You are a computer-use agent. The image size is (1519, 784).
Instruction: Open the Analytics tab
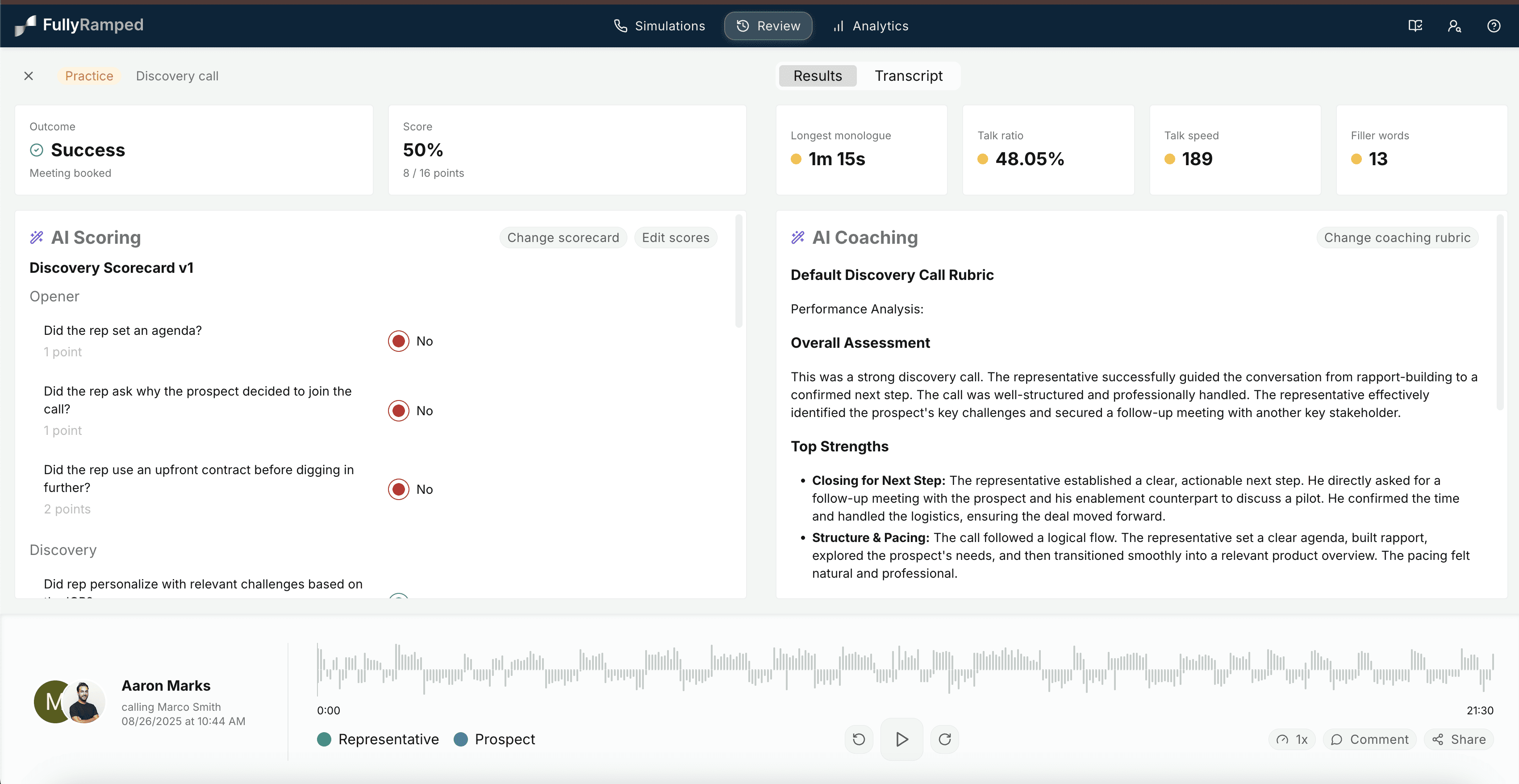tap(870, 26)
